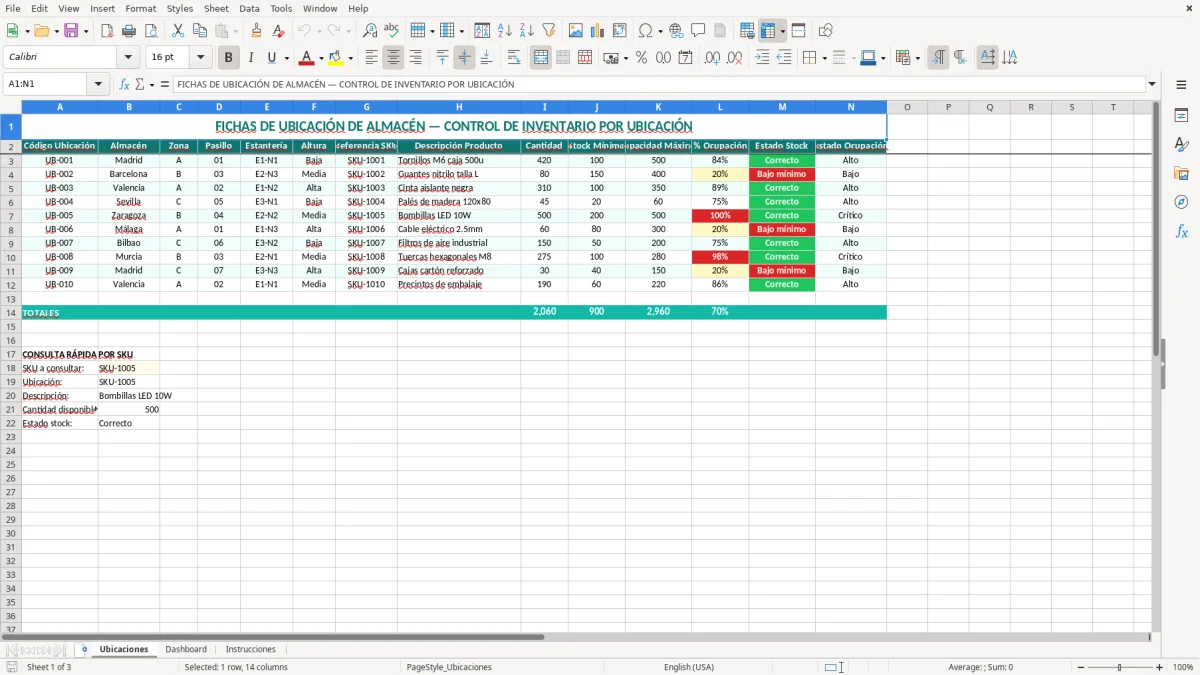Click Insert Image icon
The height and width of the screenshot is (675, 1200).
[x=576, y=31]
